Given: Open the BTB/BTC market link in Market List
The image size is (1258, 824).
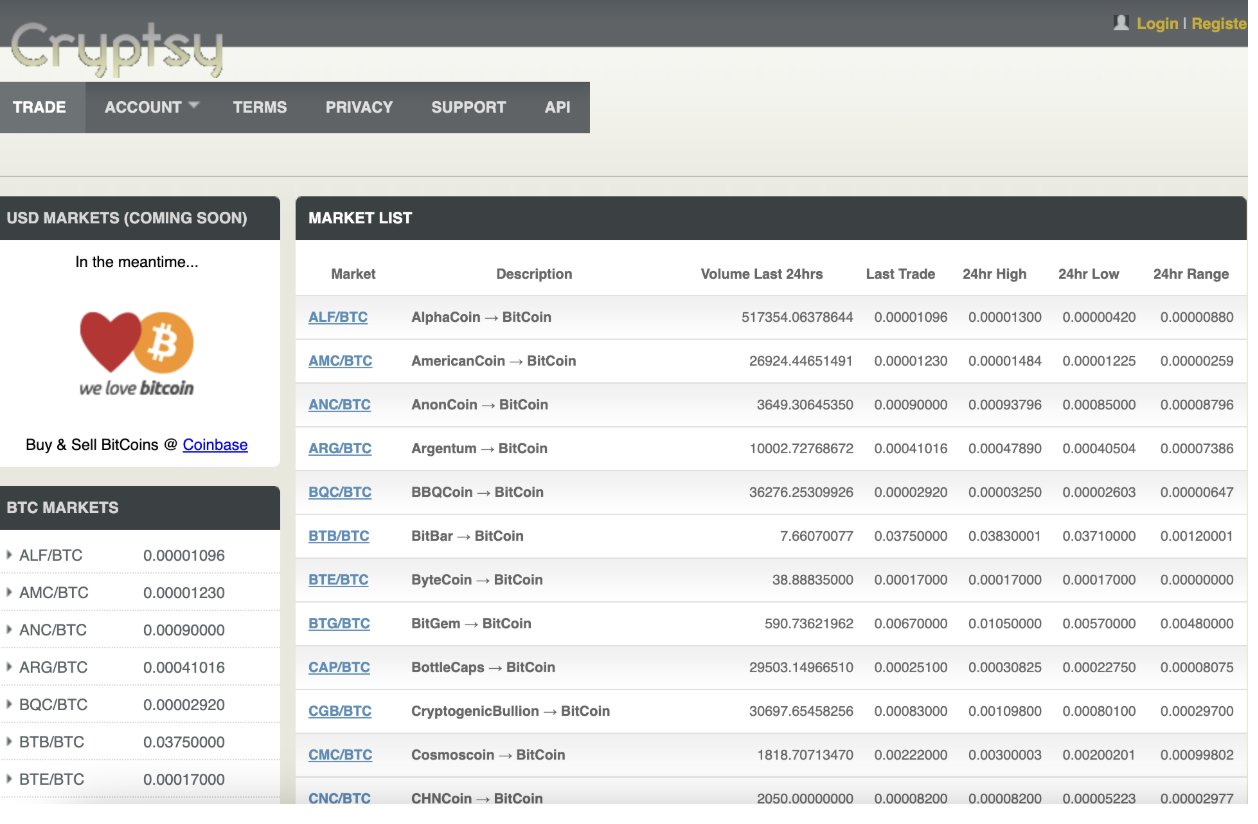Looking at the screenshot, I should tap(339, 536).
